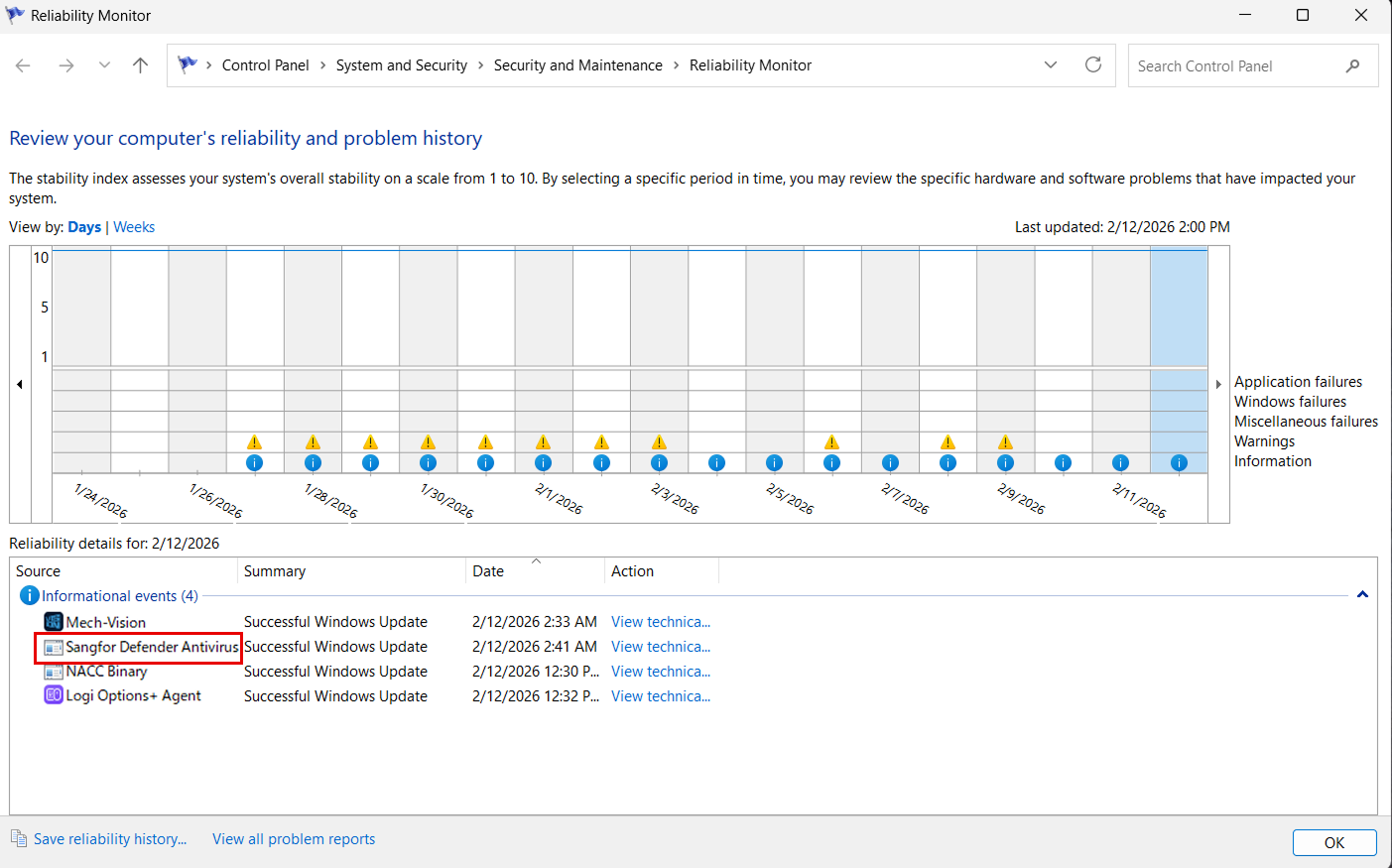Refresh the Reliability Monitor page
Screen dimensions: 1392x868
[1093, 64]
